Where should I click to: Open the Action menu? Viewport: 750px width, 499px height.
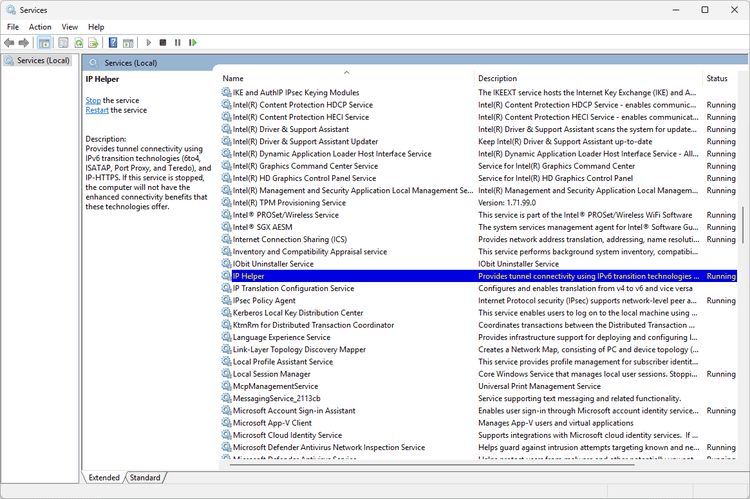[40, 27]
